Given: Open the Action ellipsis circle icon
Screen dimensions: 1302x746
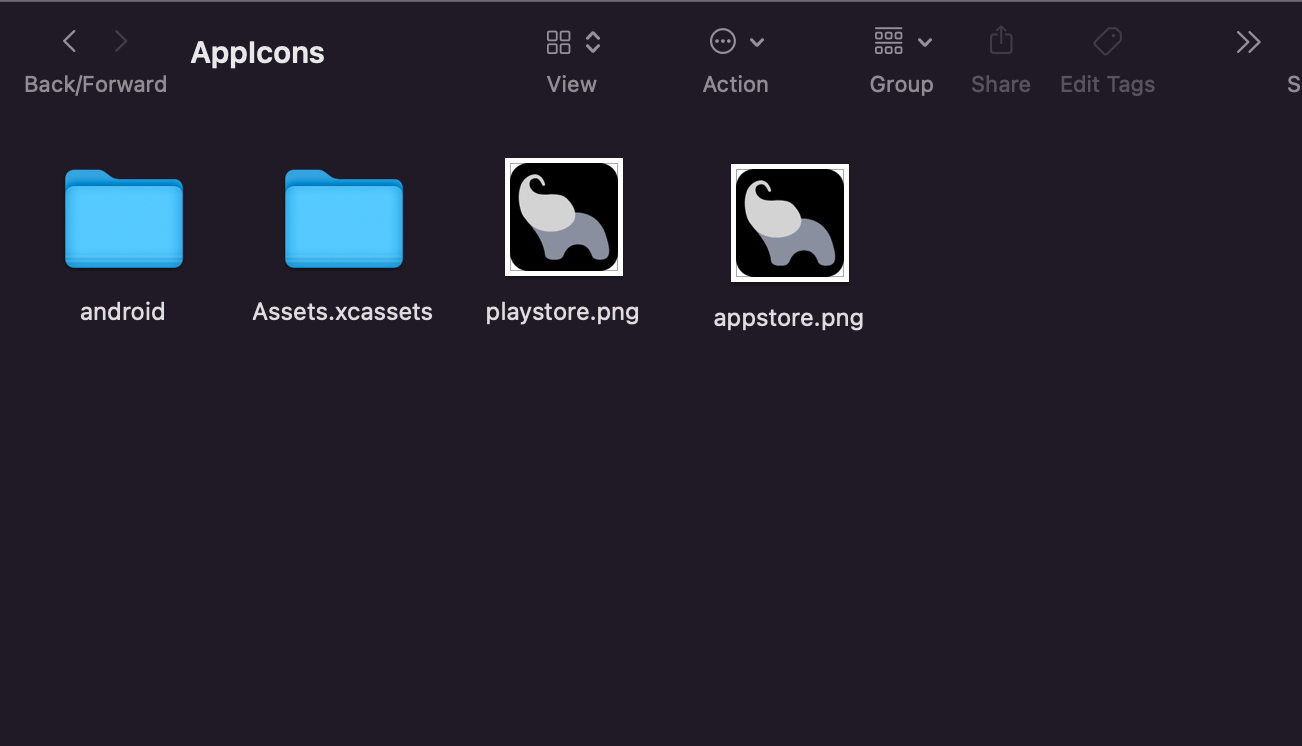Looking at the screenshot, I should tap(722, 42).
